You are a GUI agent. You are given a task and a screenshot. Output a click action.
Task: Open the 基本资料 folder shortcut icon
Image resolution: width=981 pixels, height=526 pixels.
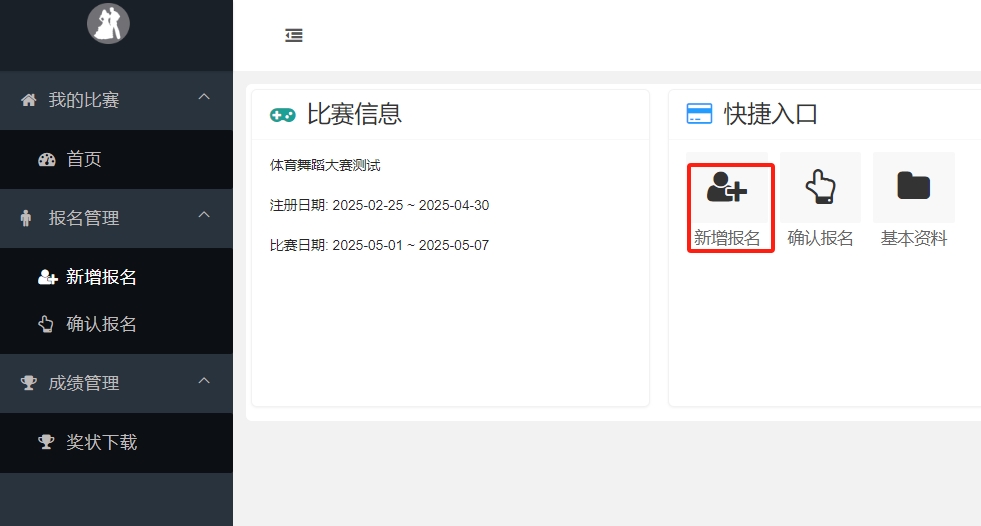pyautogui.click(x=913, y=187)
